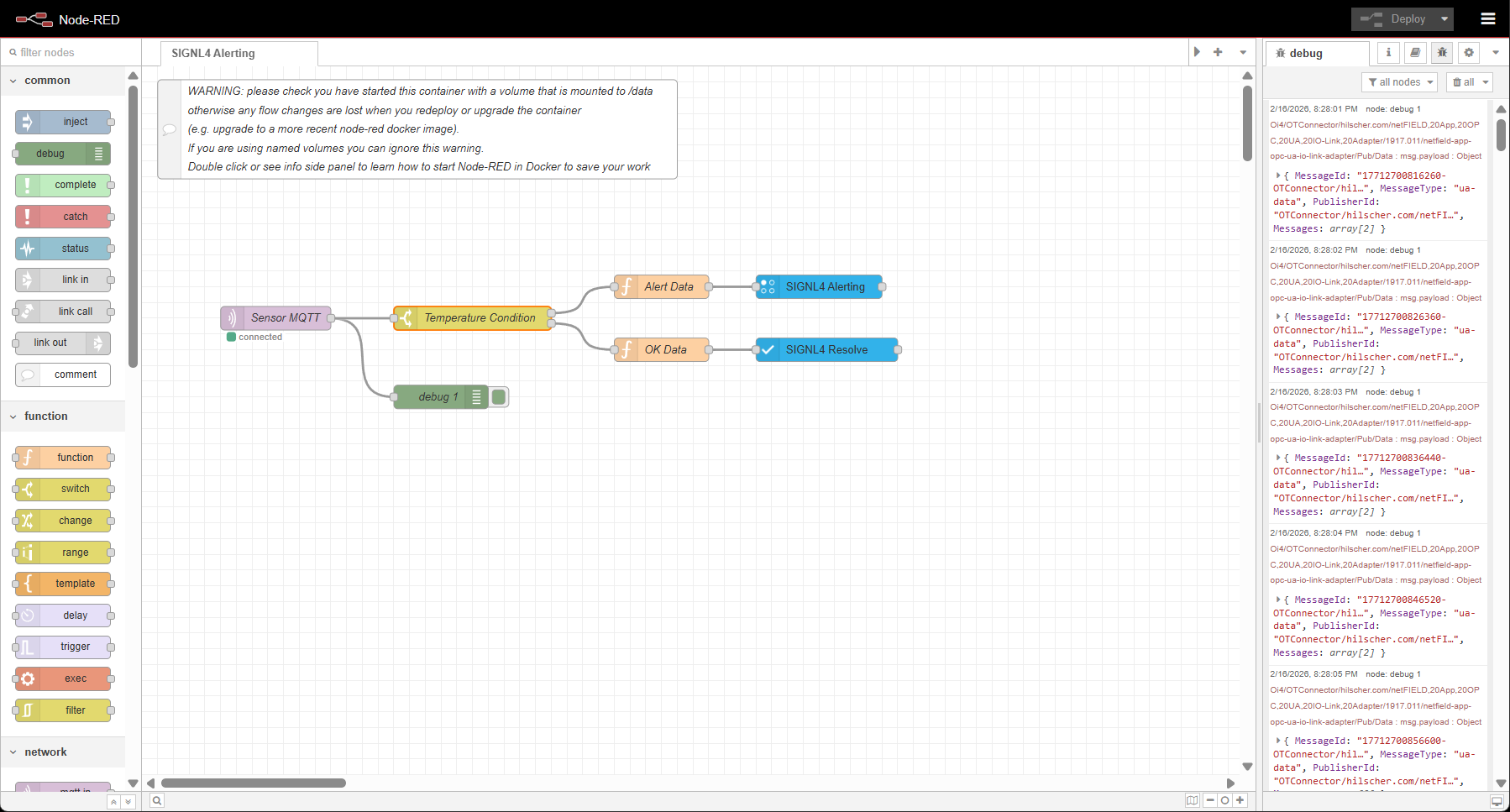
Task: Click the clear all debug messages button
Action: (x=1464, y=82)
